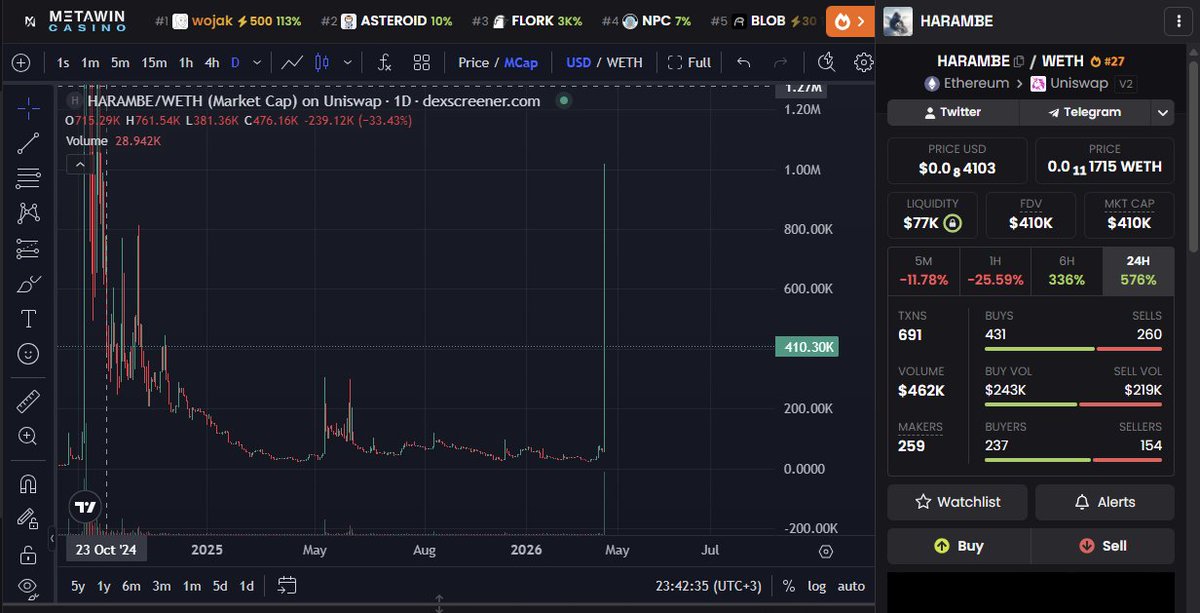The image size is (1200, 613).
Task: Open the Alerts button
Action: point(1105,502)
